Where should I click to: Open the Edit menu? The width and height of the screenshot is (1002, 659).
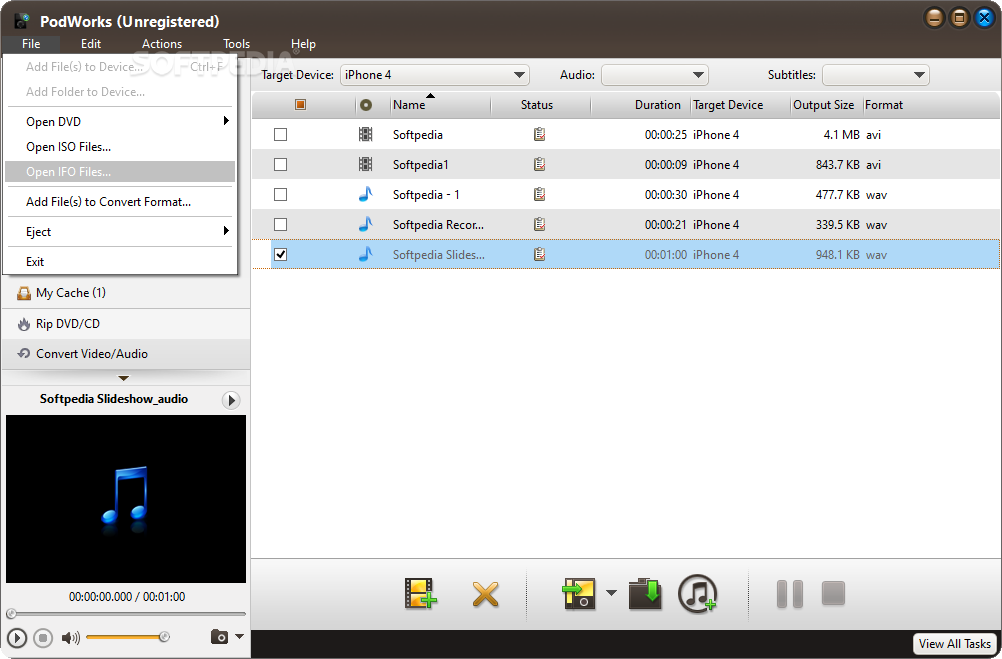tap(91, 43)
